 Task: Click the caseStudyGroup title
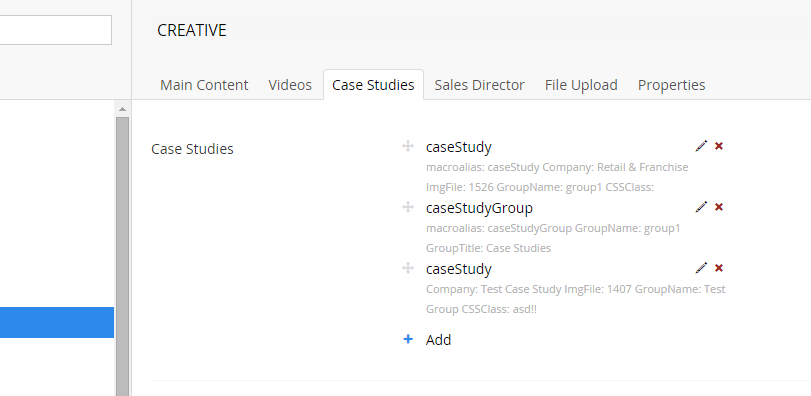(x=479, y=208)
